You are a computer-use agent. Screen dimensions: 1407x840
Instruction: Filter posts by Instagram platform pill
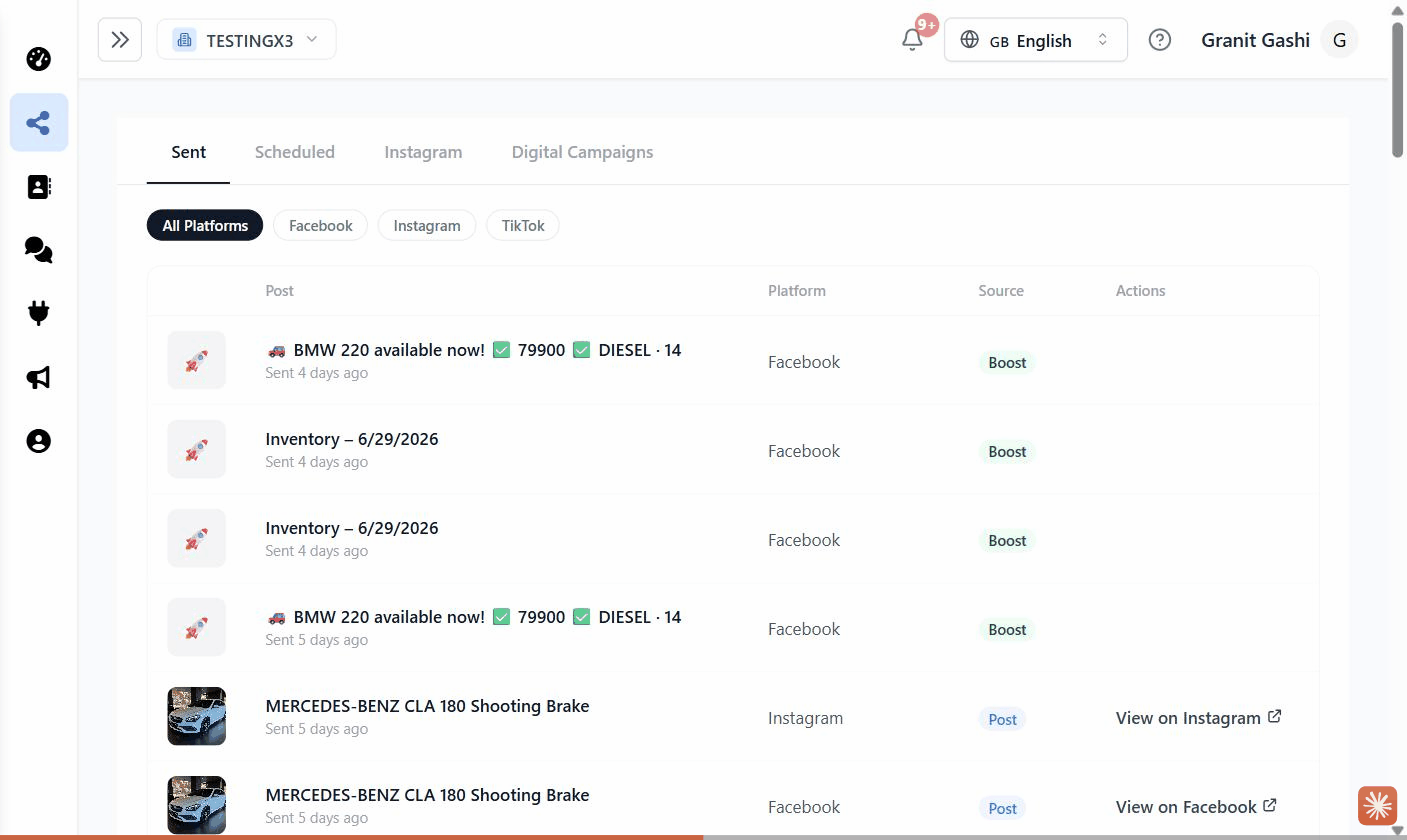(x=427, y=226)
